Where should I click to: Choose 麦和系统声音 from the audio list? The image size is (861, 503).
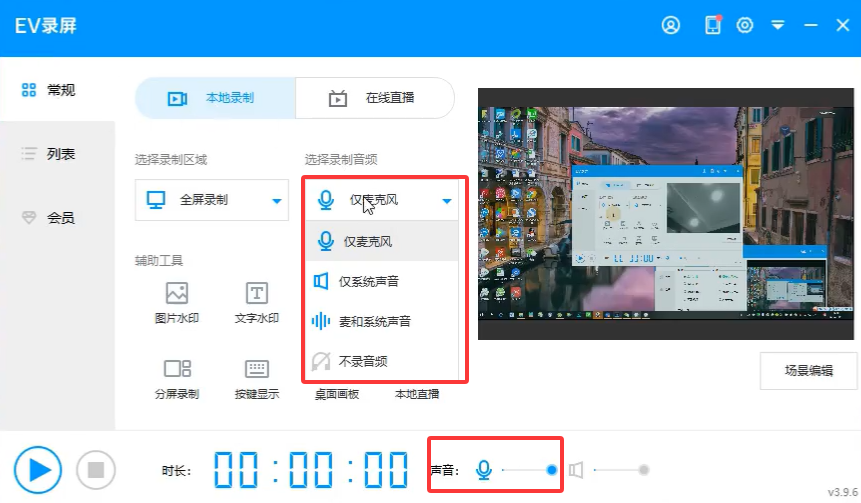(382, 321)
